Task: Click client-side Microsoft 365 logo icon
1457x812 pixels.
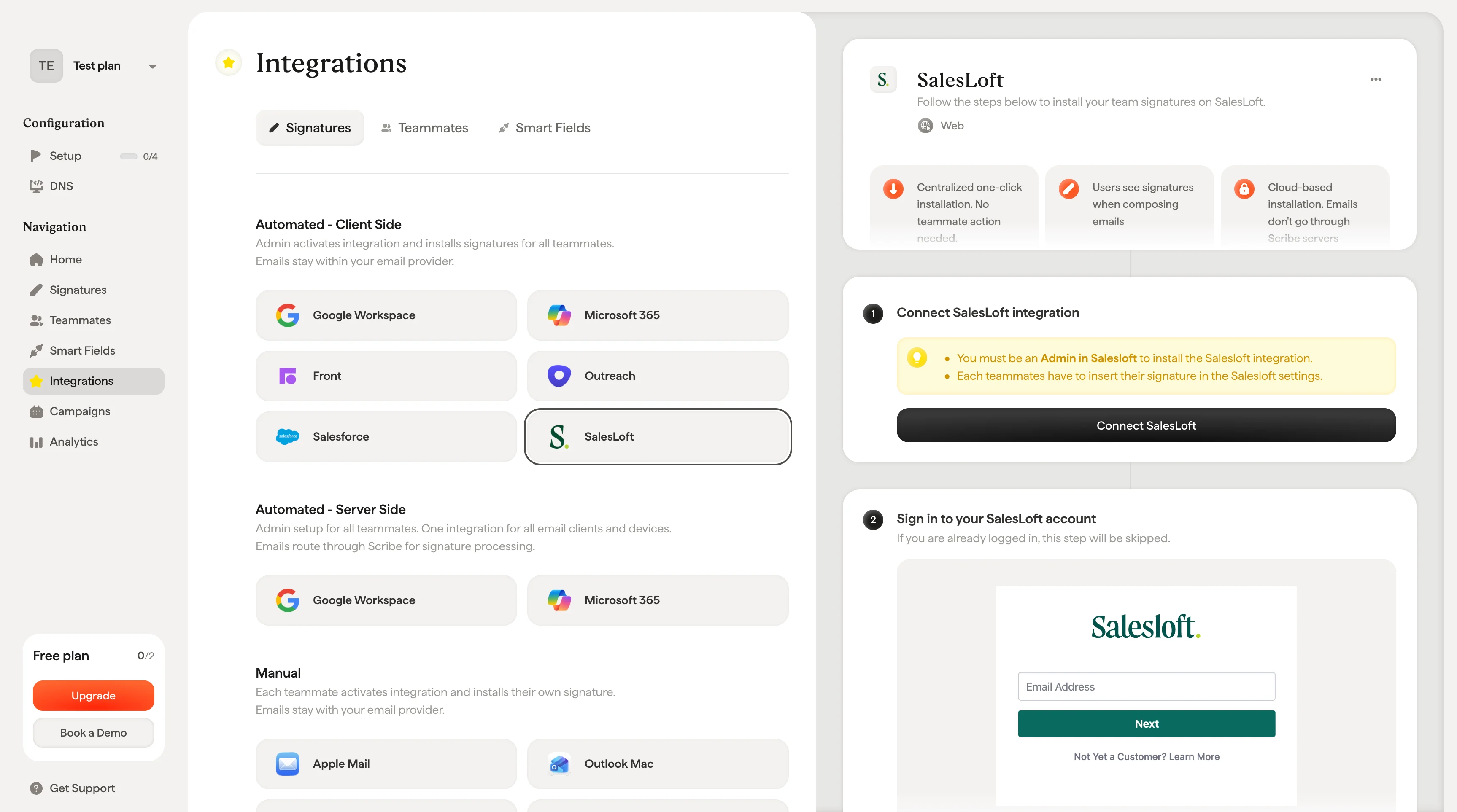Action: (x=559, y=315)
